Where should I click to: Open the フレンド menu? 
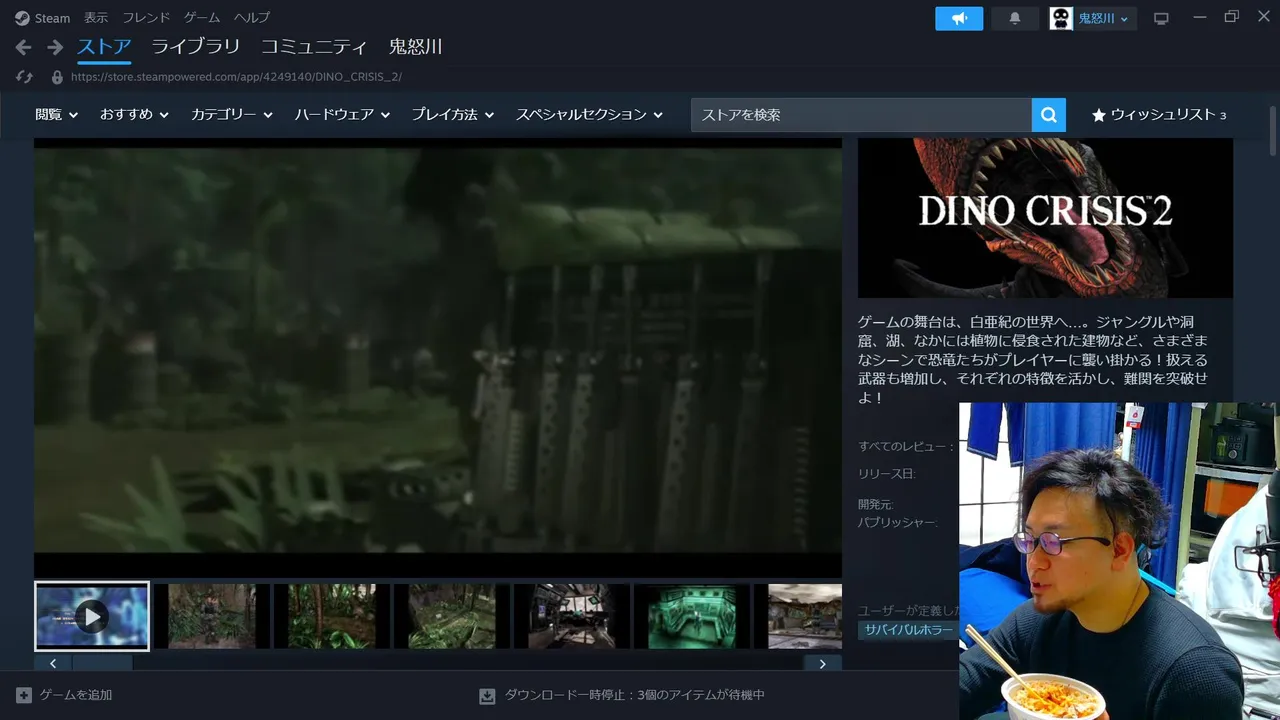pos(146,18)
